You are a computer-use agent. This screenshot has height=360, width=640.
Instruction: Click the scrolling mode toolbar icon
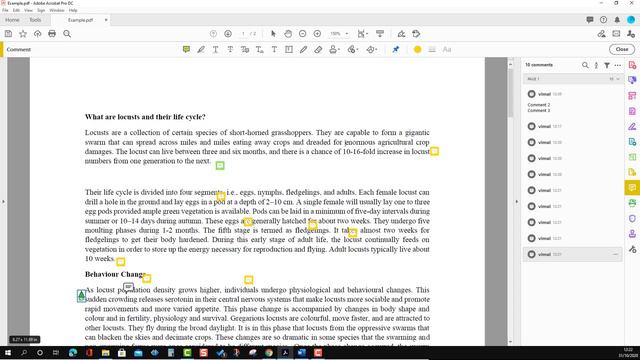pyautogui.click(x=380, y=34)
